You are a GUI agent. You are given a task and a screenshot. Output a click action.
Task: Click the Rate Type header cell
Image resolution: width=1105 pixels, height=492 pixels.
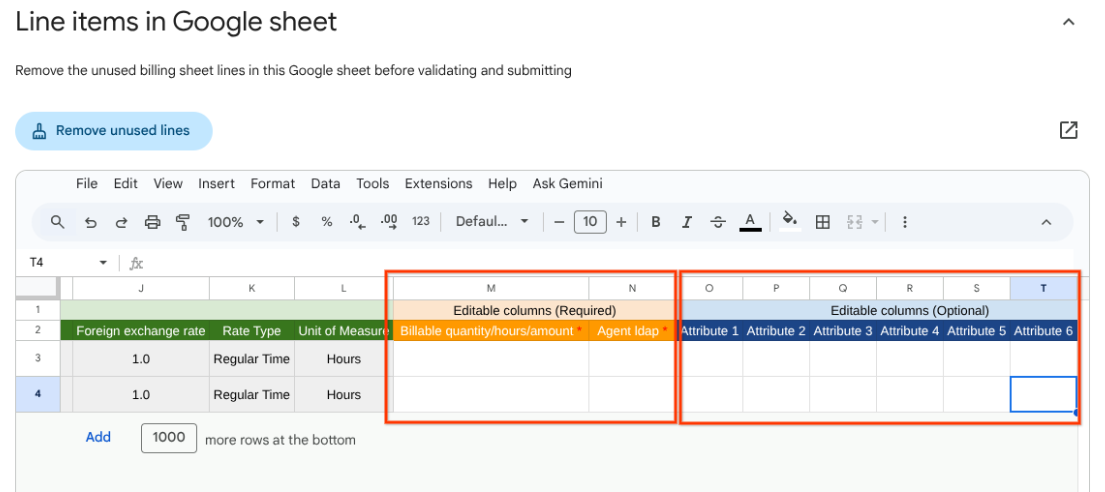[252, 331]
